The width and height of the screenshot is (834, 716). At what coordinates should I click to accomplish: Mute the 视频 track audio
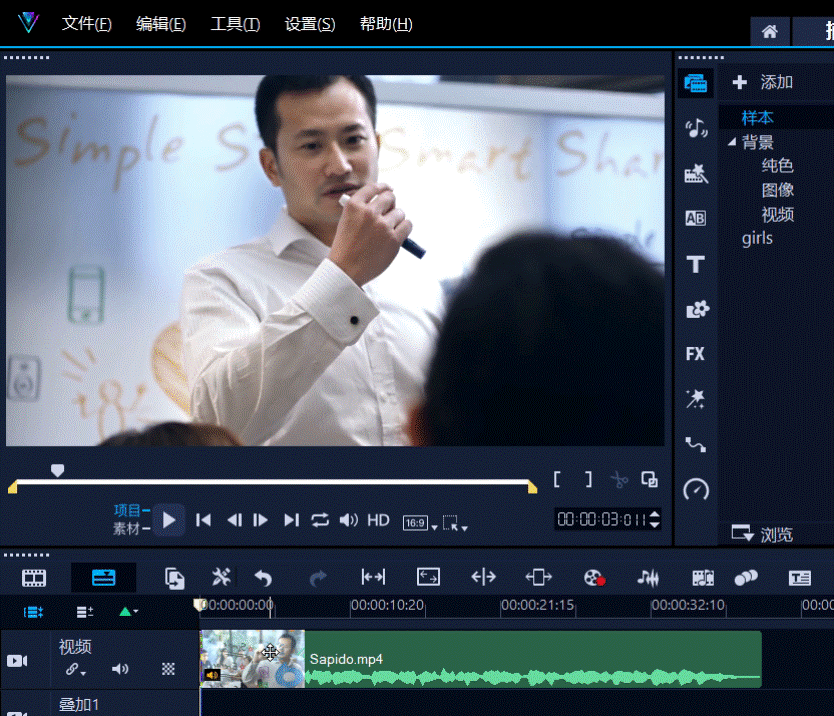click(120, 669)
